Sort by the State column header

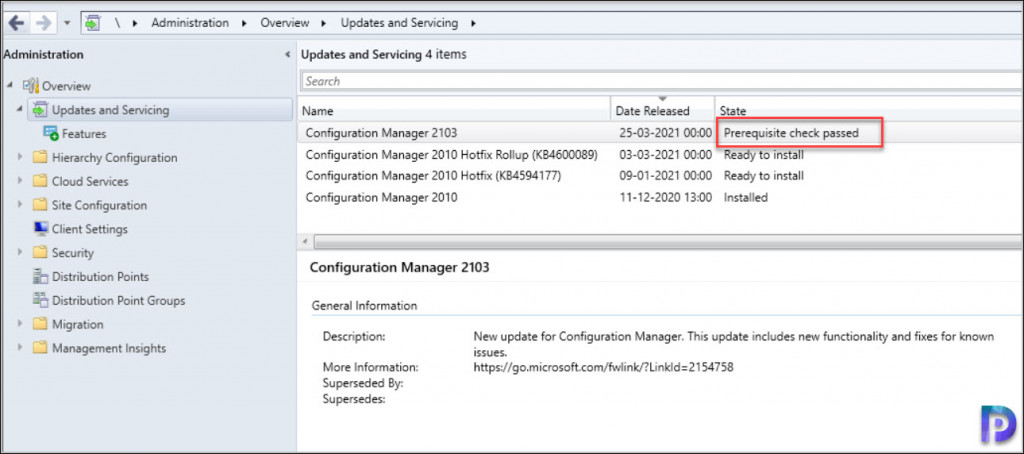tap(869, 110)
